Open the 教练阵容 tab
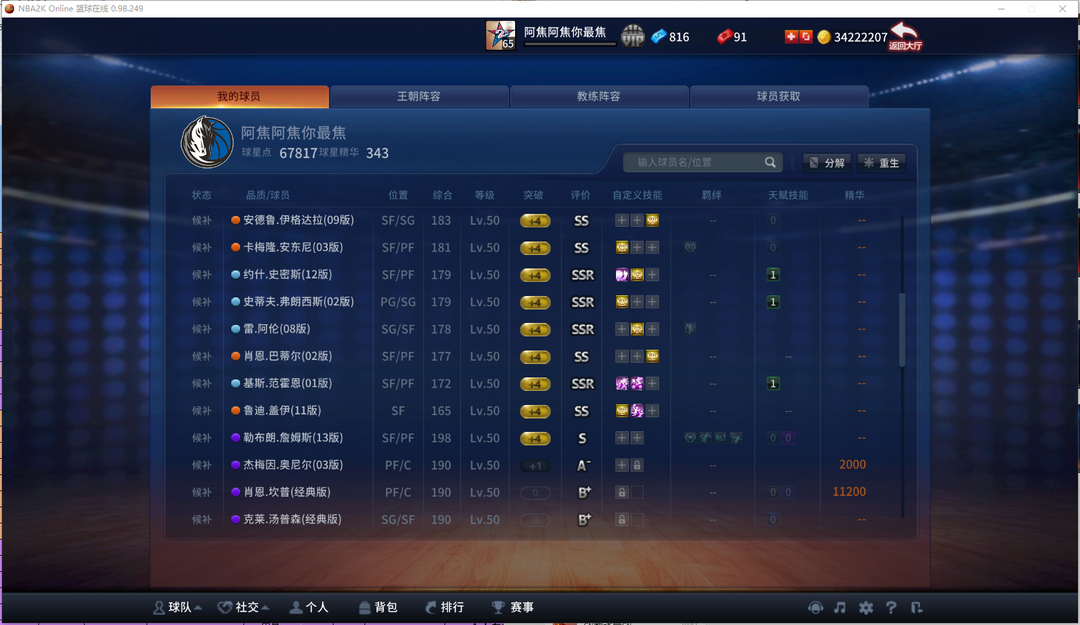 click(x=599, y=96)
